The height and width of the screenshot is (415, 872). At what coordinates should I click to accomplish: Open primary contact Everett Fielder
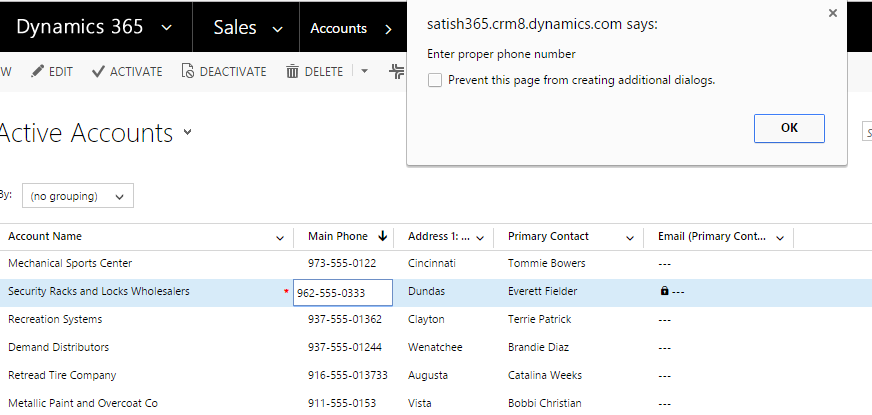542,291
